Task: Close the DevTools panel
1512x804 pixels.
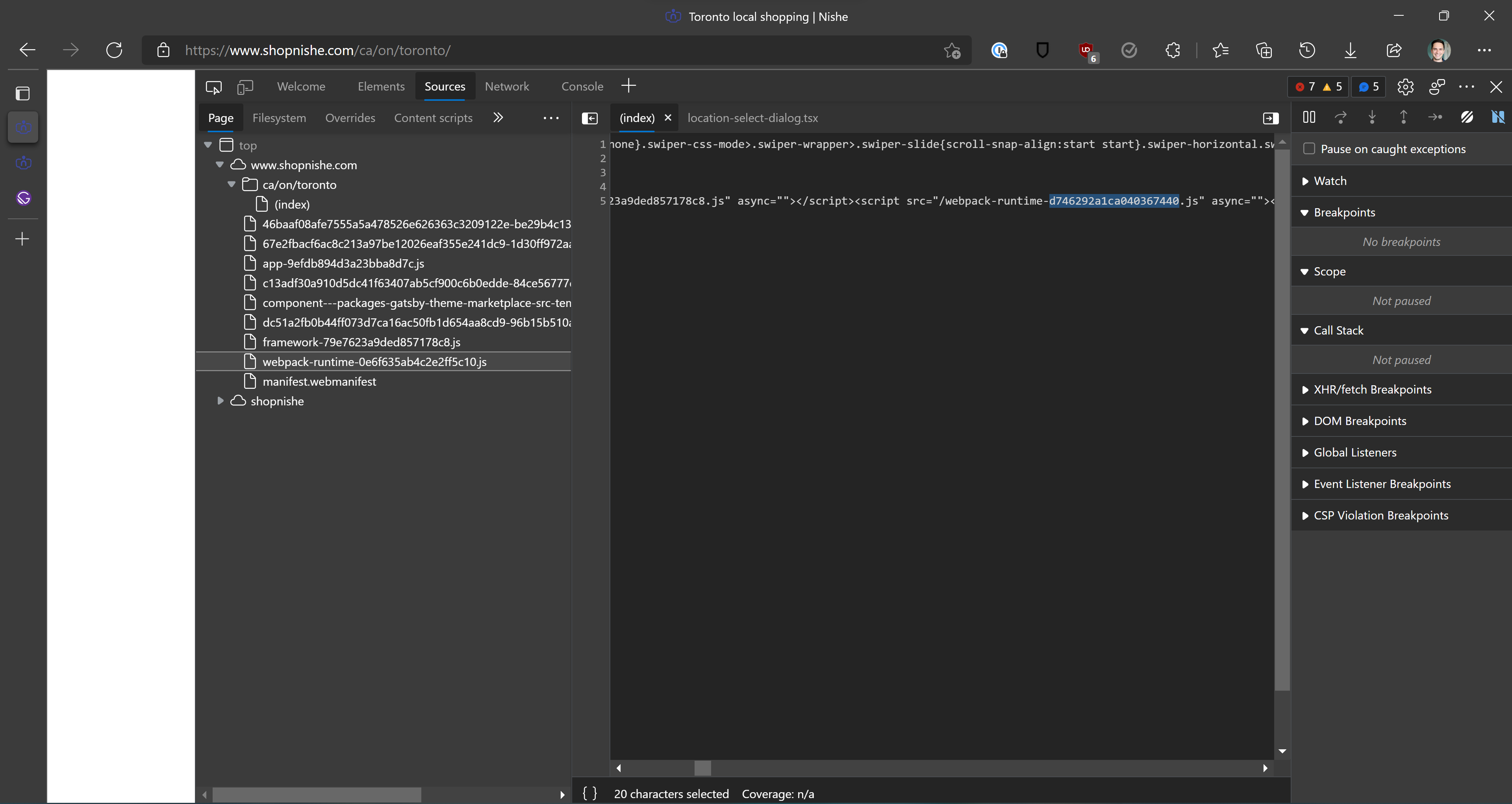Action: [x=1495, y=87]
